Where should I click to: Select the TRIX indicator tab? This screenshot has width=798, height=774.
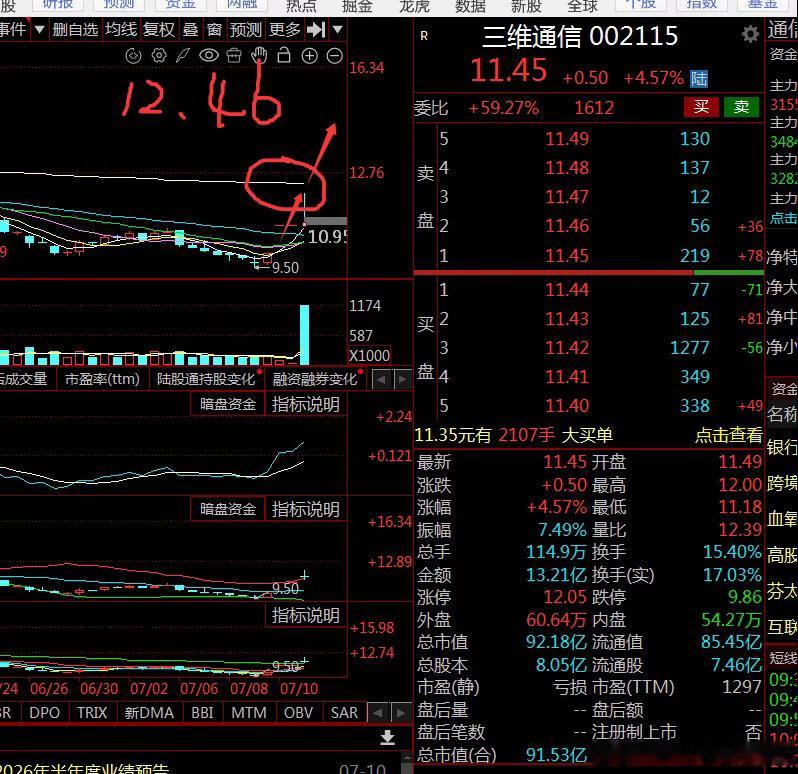click(x=92, y=712)
